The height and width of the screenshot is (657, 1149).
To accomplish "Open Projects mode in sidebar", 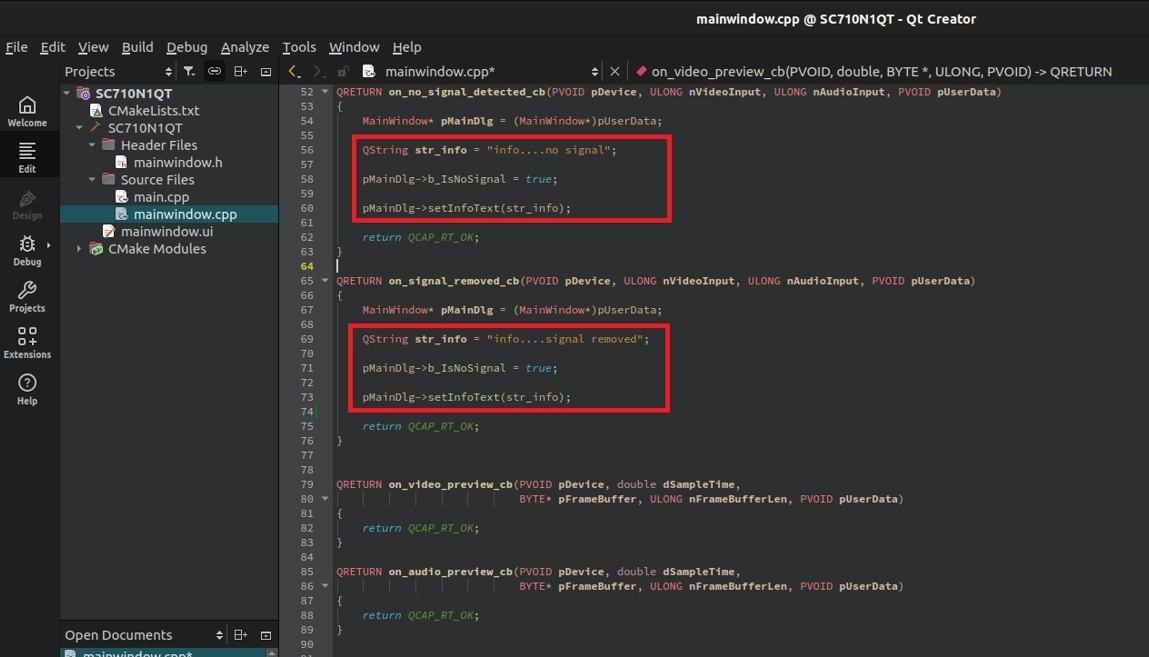I will click(x=27, y=297).
